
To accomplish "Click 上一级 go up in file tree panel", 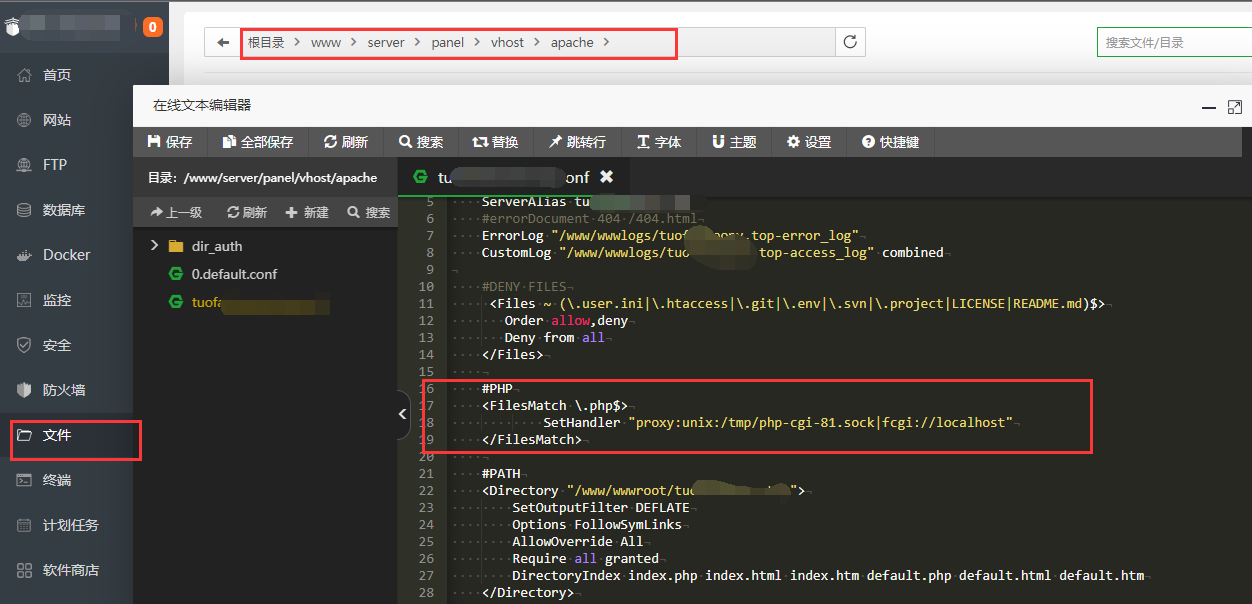I will coord(176,212).
